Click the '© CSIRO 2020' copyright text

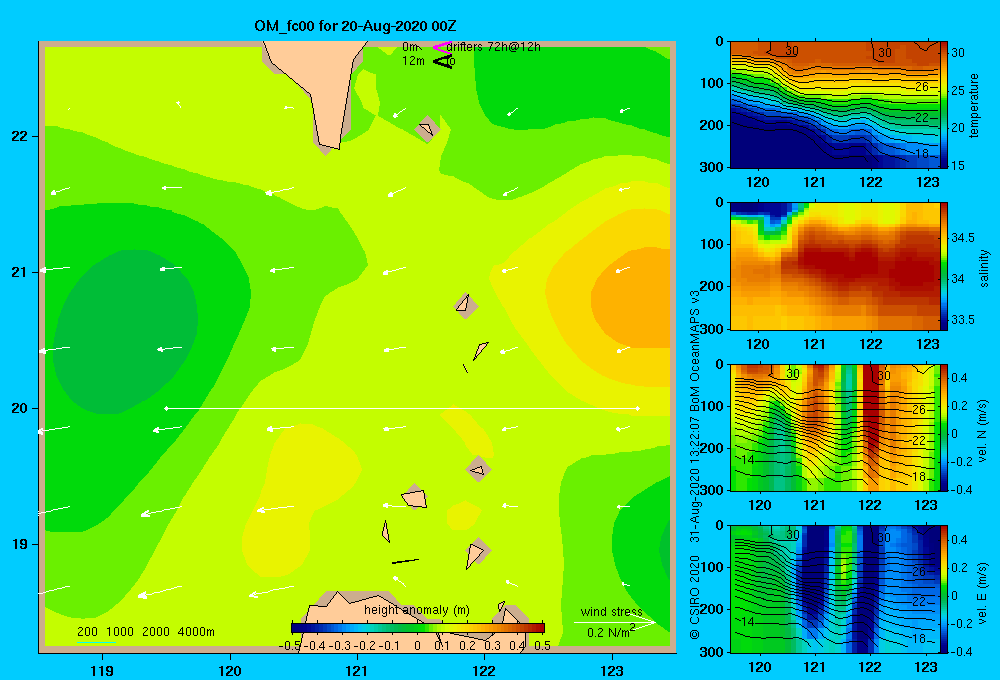point(695,597)
